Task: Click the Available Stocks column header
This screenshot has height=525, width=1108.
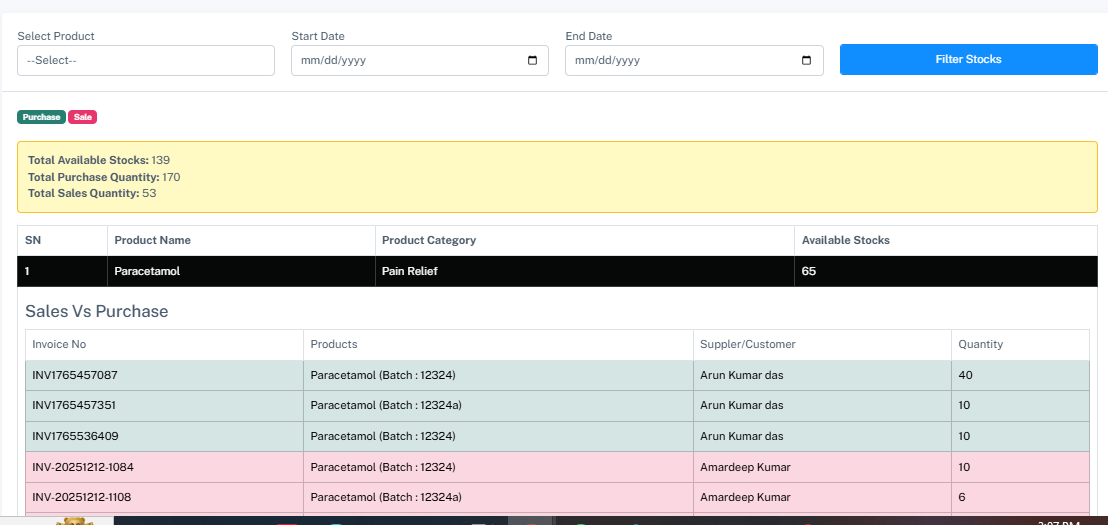Action: (845, 240)
